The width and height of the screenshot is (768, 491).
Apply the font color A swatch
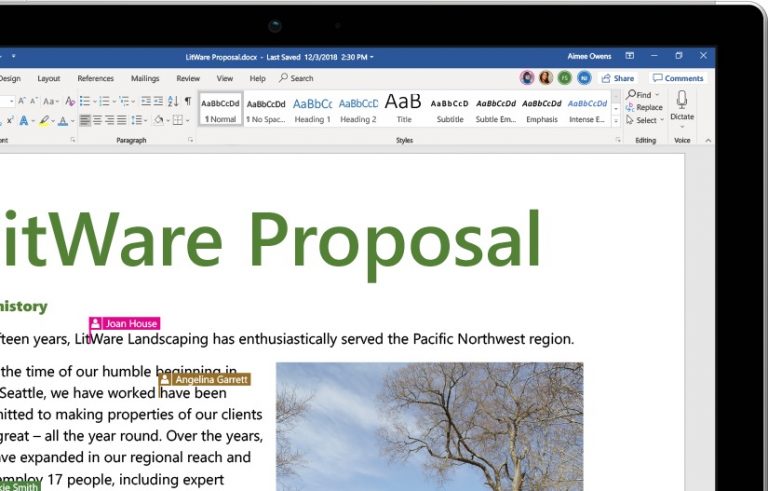pos(63,120)
